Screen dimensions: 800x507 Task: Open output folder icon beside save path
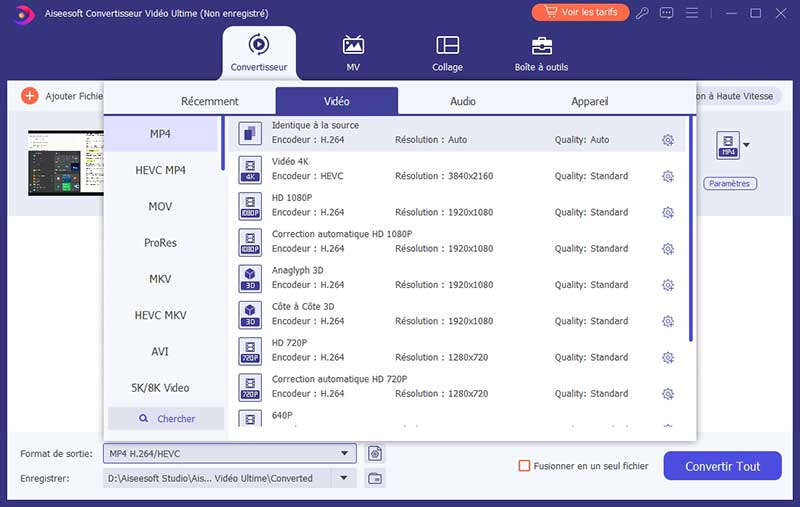coord(375,479)
